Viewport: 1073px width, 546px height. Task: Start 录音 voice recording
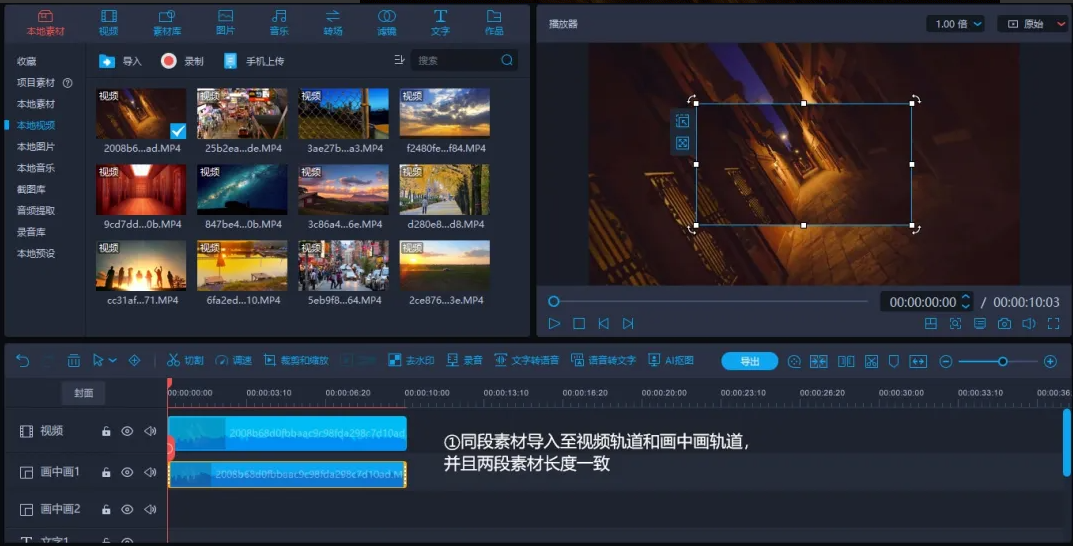coord(465,361)
